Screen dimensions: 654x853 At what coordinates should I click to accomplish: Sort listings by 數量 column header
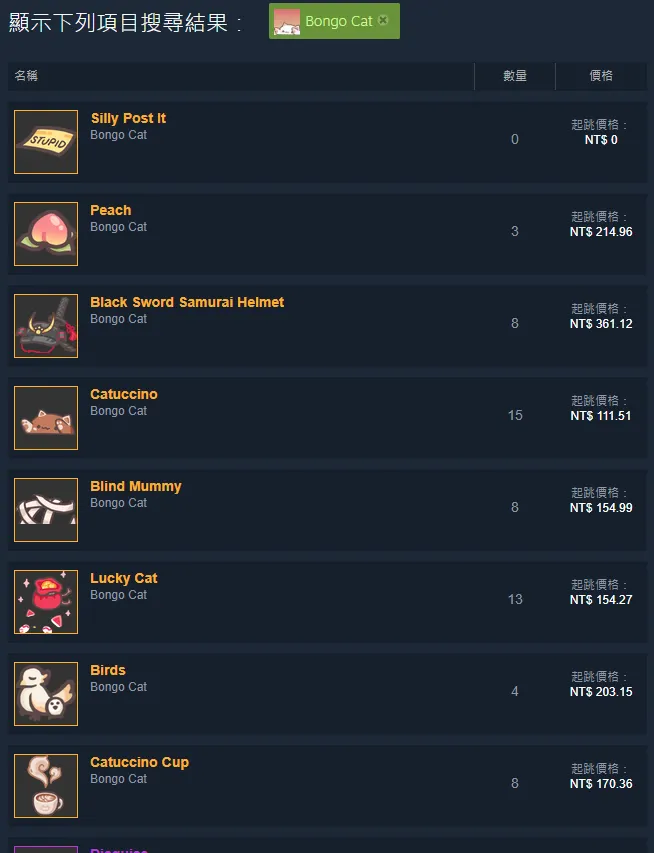(515, 76)
